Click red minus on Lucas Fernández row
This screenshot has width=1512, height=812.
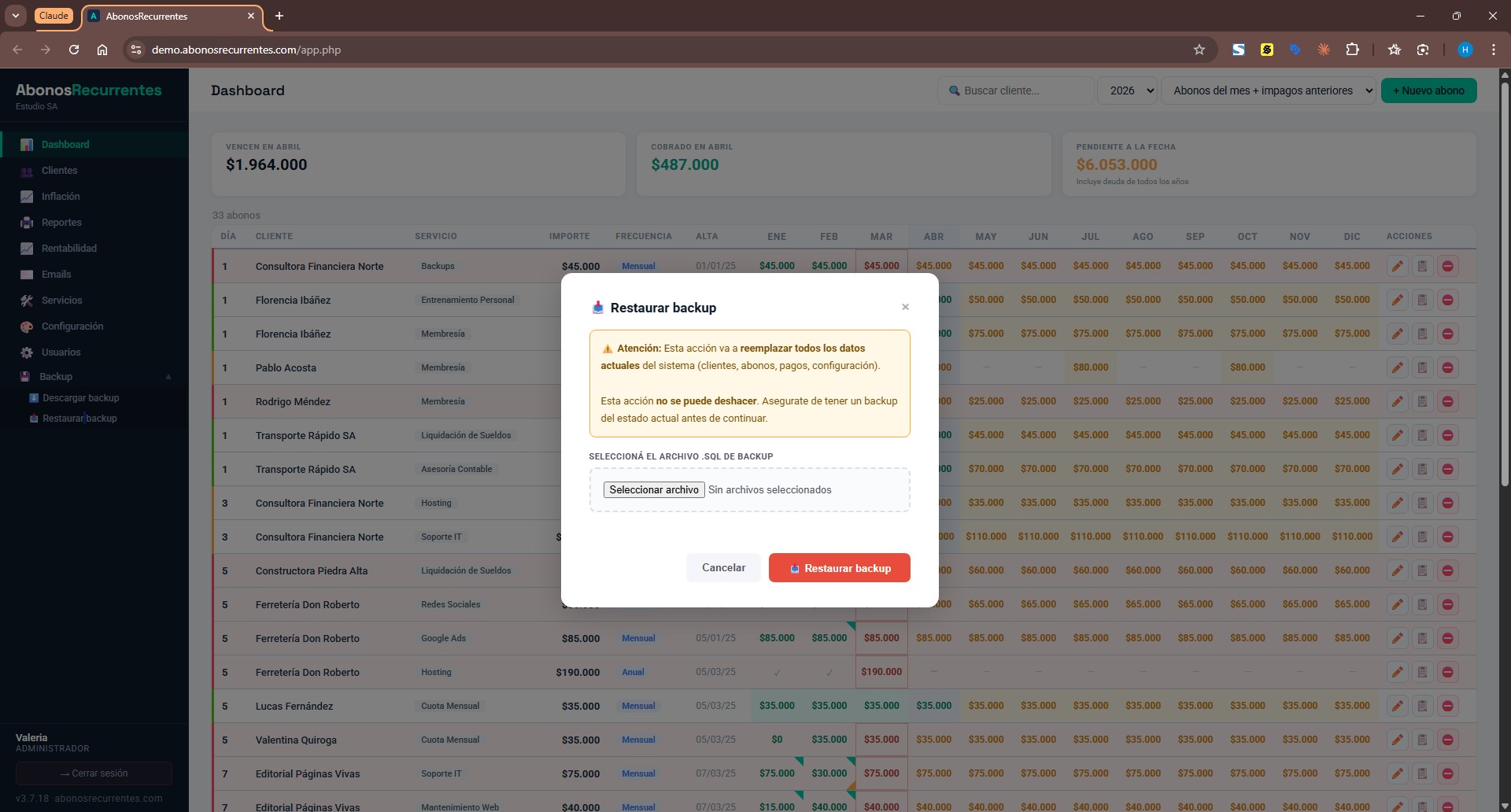1447,706
